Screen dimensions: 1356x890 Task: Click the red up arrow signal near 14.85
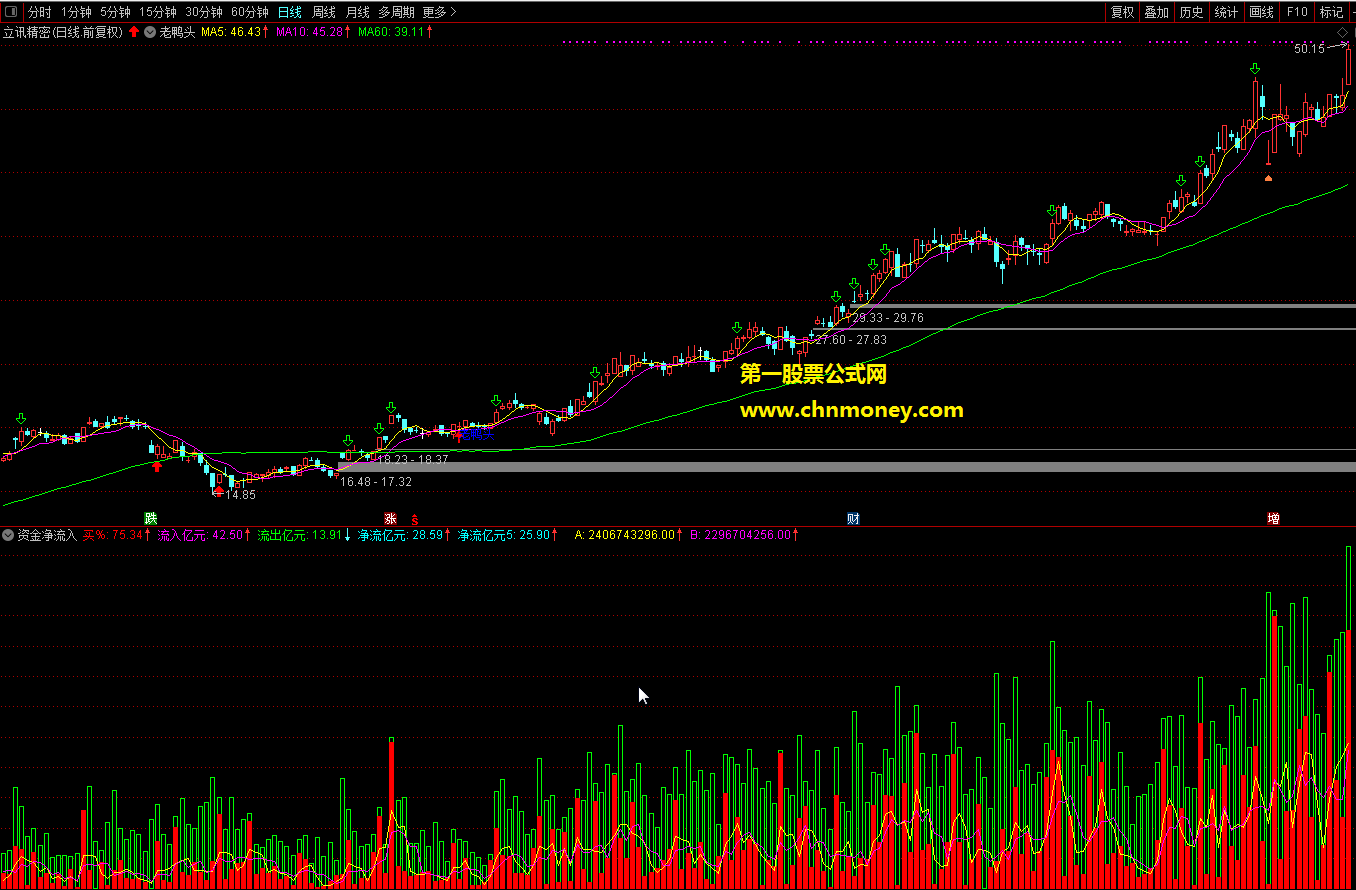tap(219, 490)
